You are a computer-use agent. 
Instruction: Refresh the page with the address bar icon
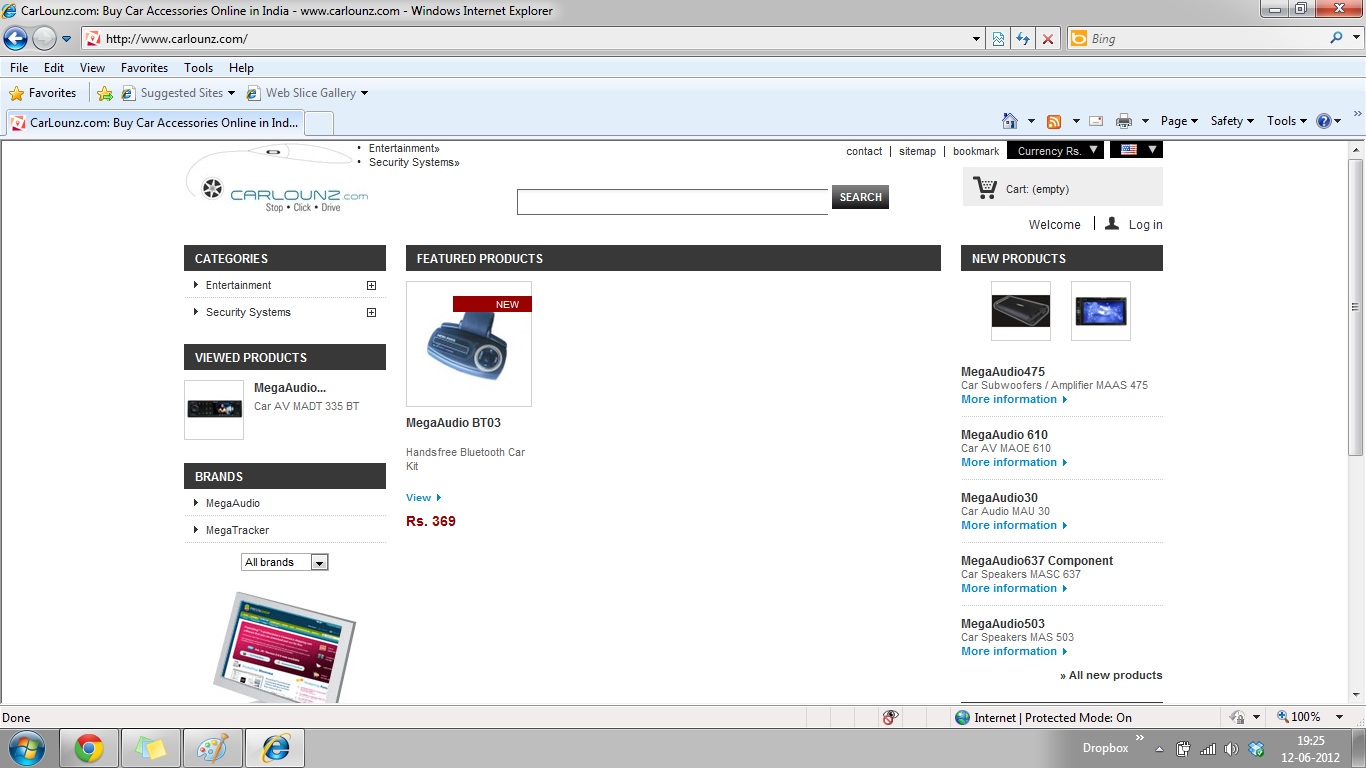tap(1022, 39)
